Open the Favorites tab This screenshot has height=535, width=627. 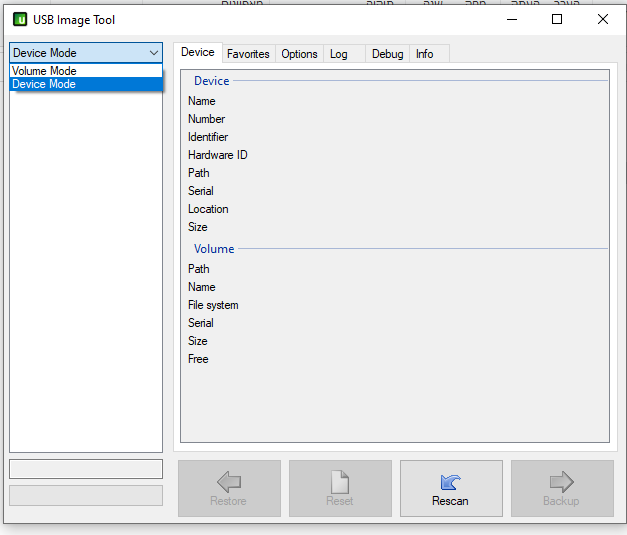click(248, 54)
